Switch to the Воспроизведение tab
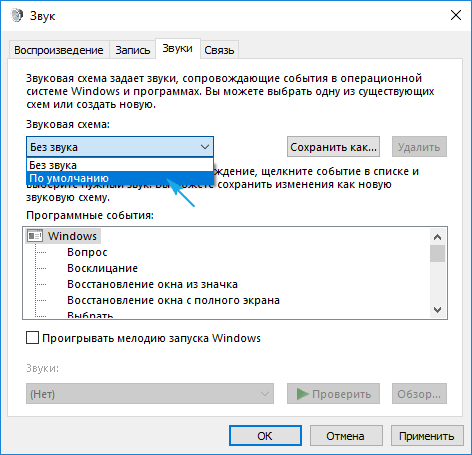 59,50
